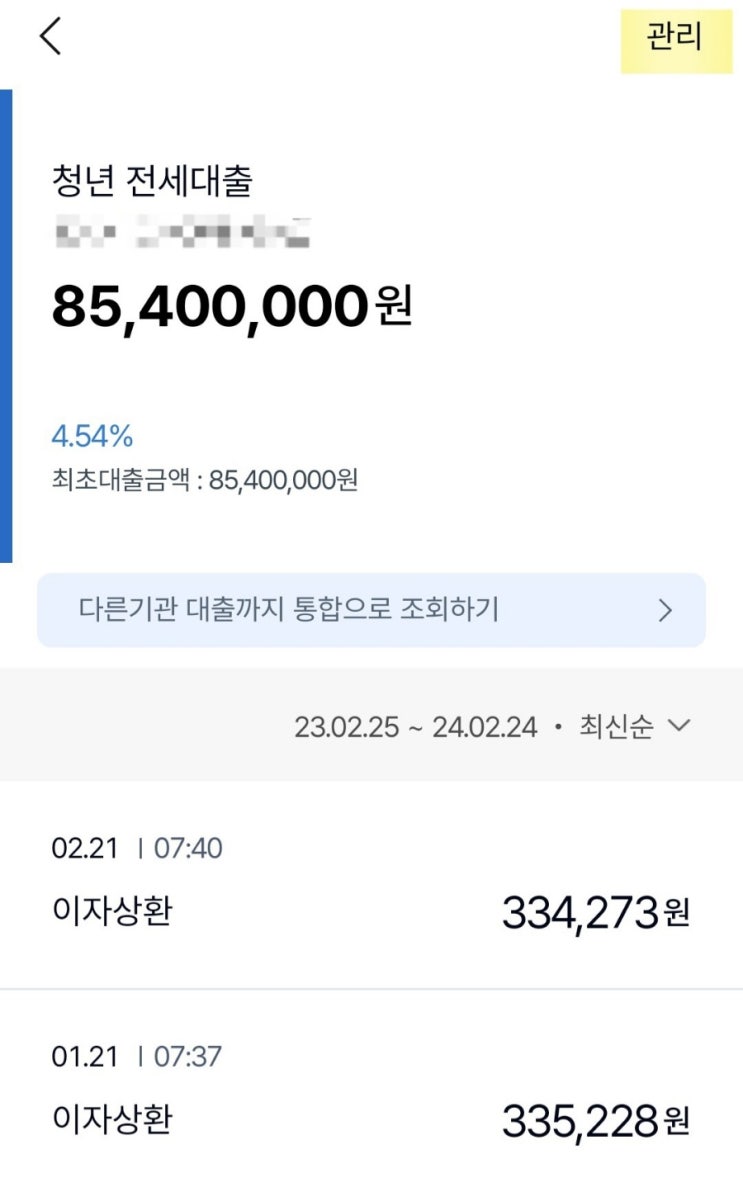The width and height of the screenshot is (743, 1178).
Task: Click the down chevron next to 최신순
Action: [x=678, y=726]
